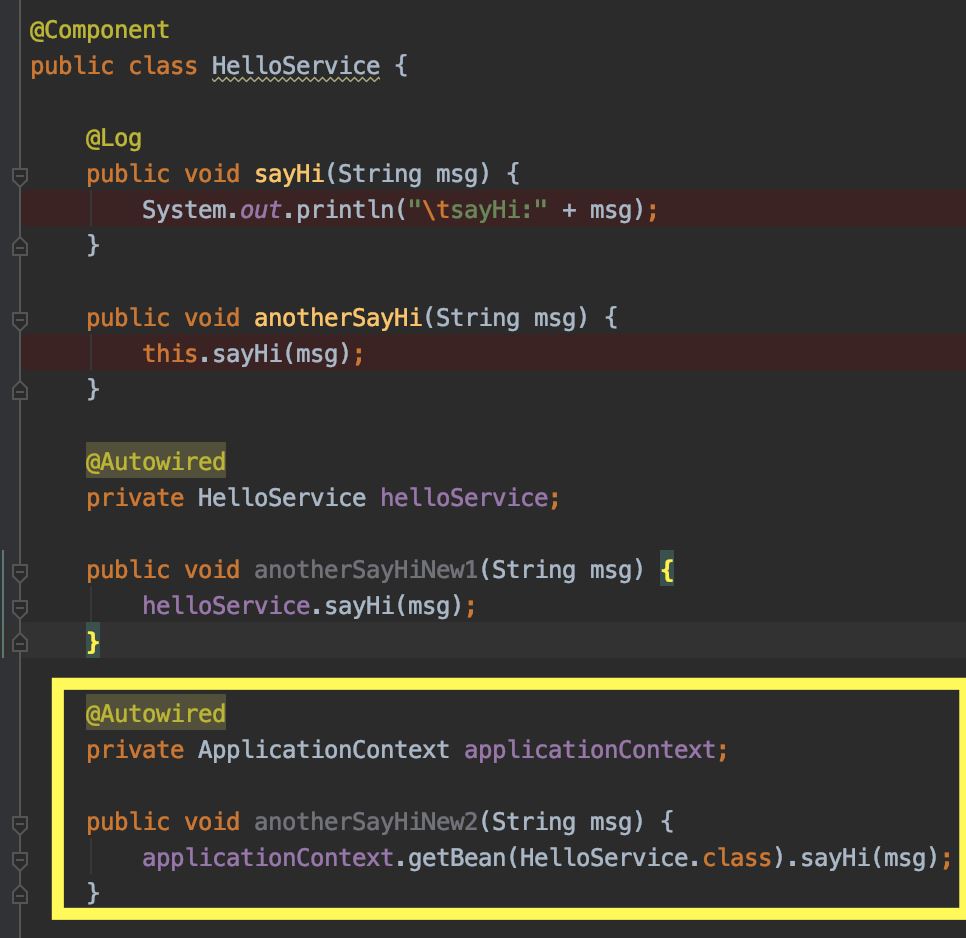Click fold marker beside applicationContext.getBean line
Viewport: 966px width, 938px height.
[20, 860]
